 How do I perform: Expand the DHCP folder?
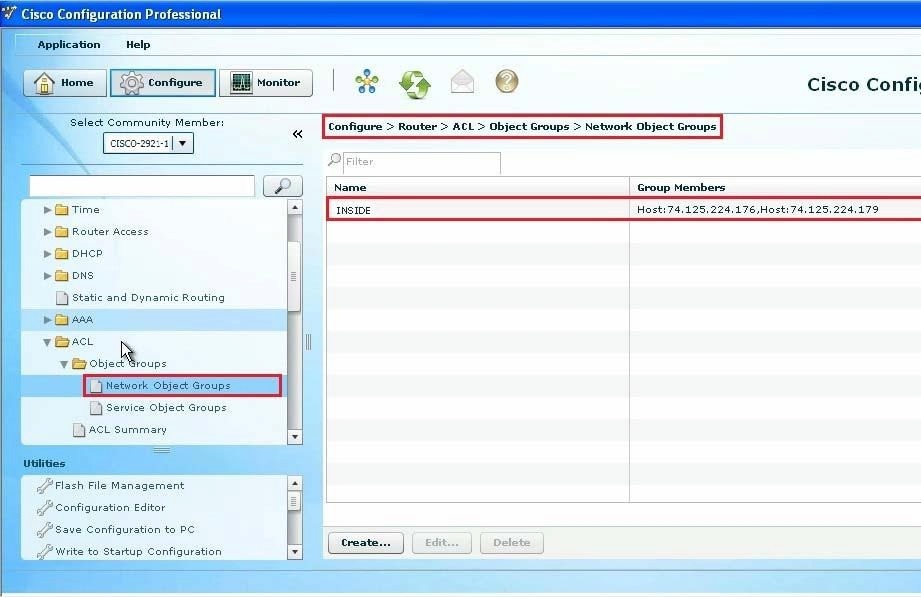48,254
